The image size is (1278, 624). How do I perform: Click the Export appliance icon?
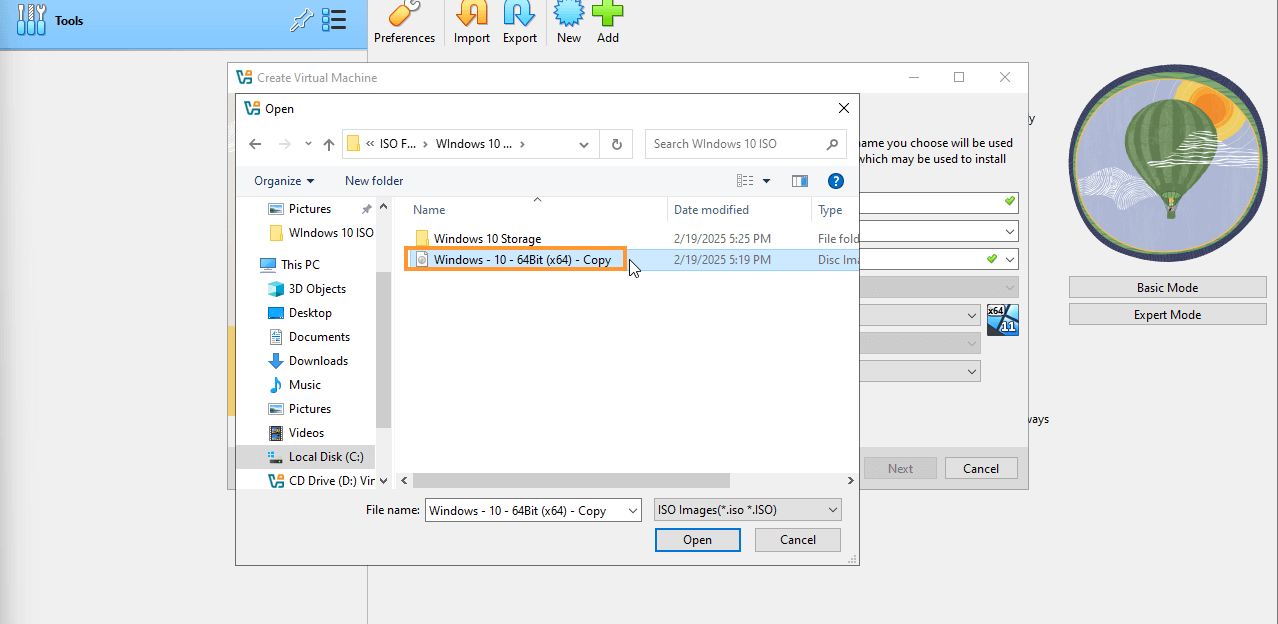click(x=520, y=13)
